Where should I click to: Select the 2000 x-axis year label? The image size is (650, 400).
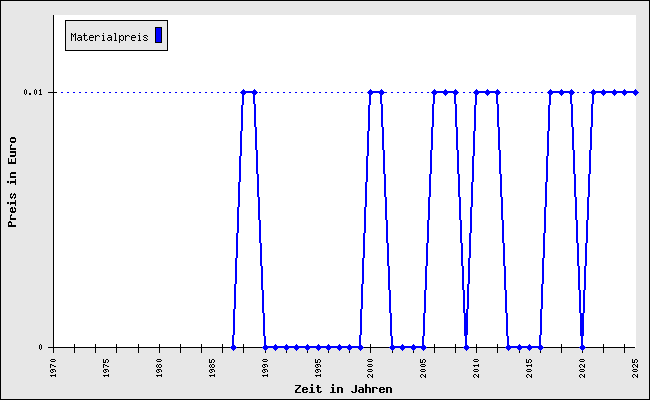pos(371,365)
